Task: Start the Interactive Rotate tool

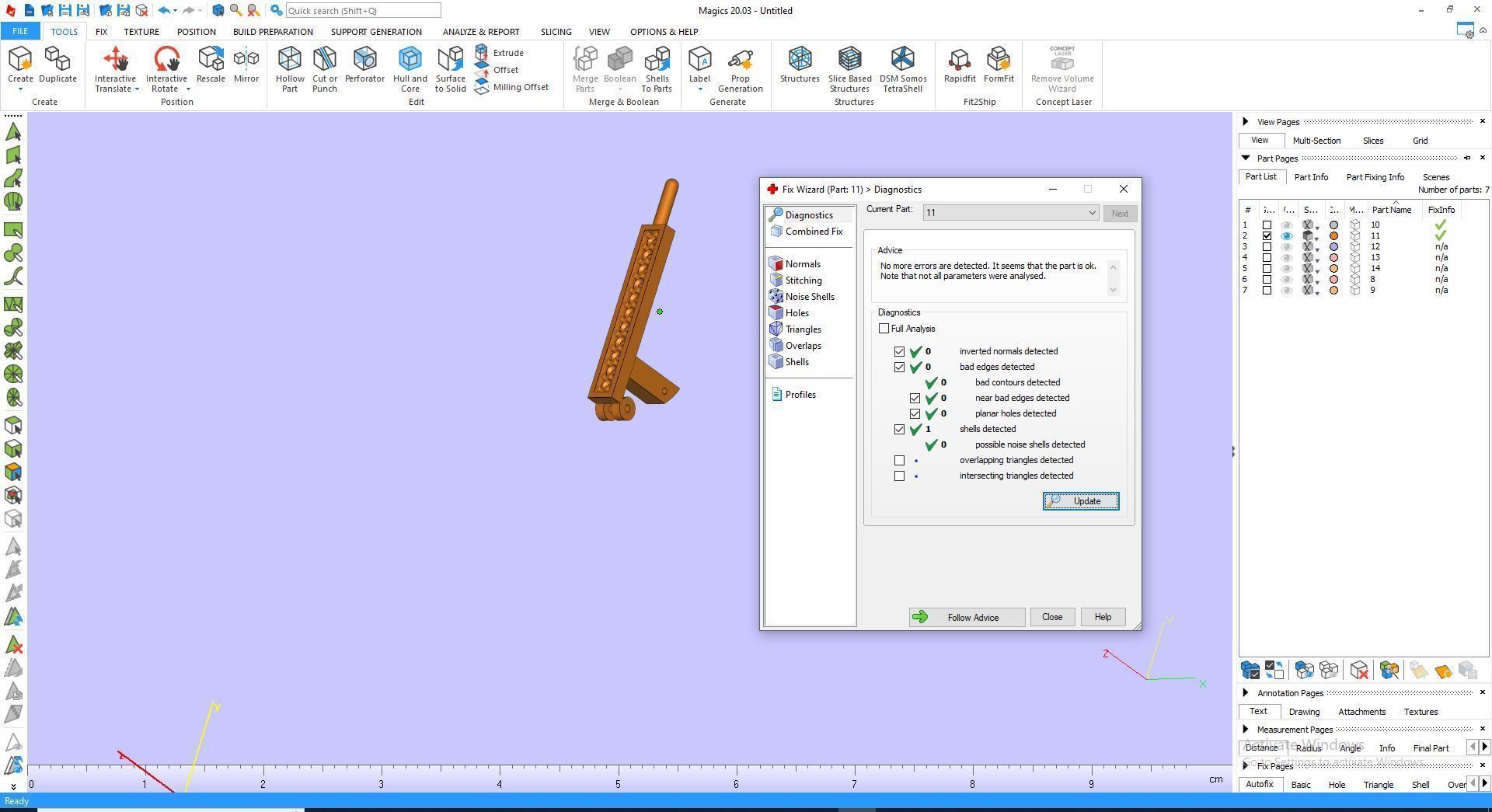Action: pyautogui.click(x=166, y=65)
